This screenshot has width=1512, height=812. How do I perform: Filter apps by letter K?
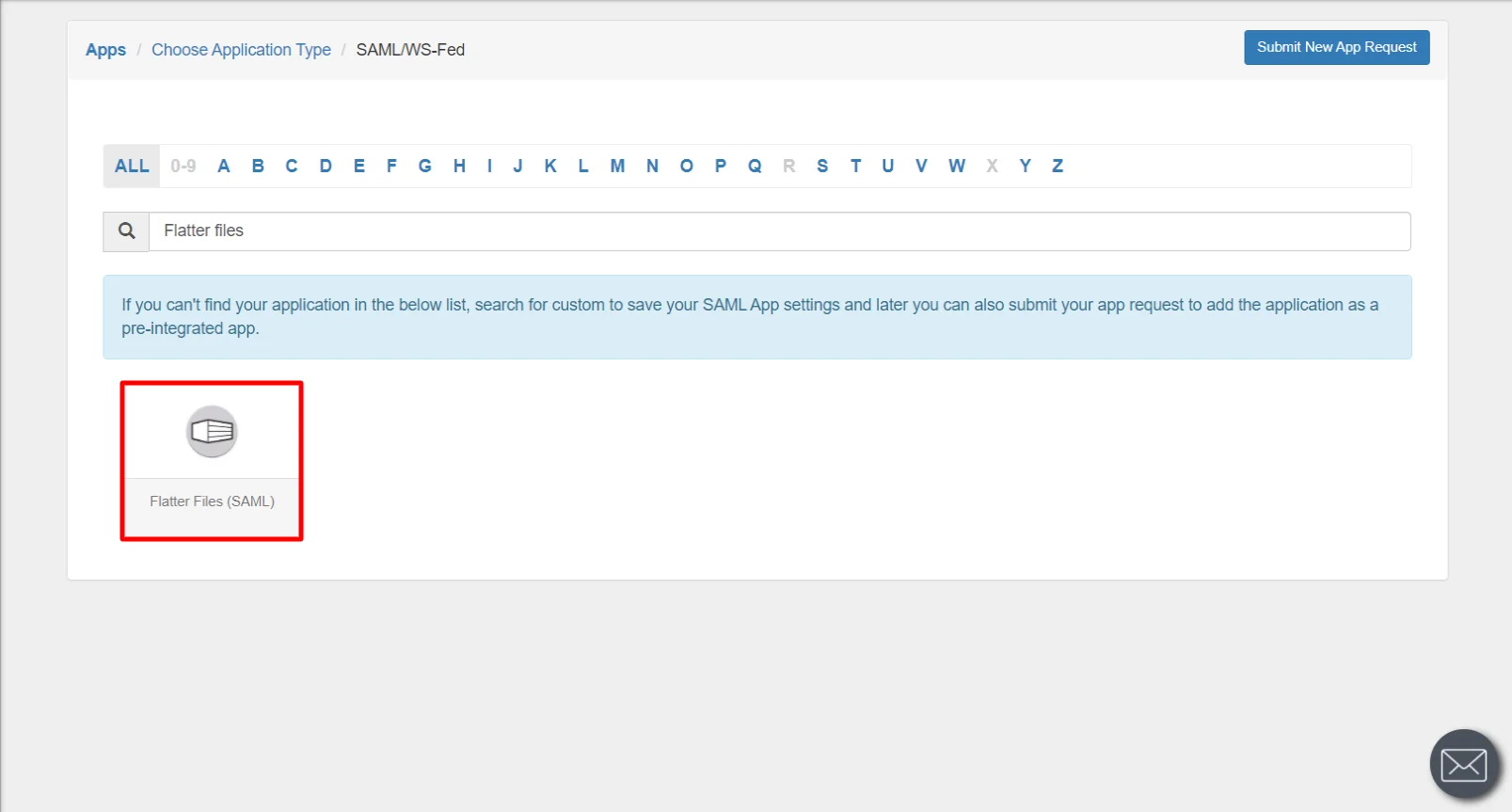coord(550,166)
